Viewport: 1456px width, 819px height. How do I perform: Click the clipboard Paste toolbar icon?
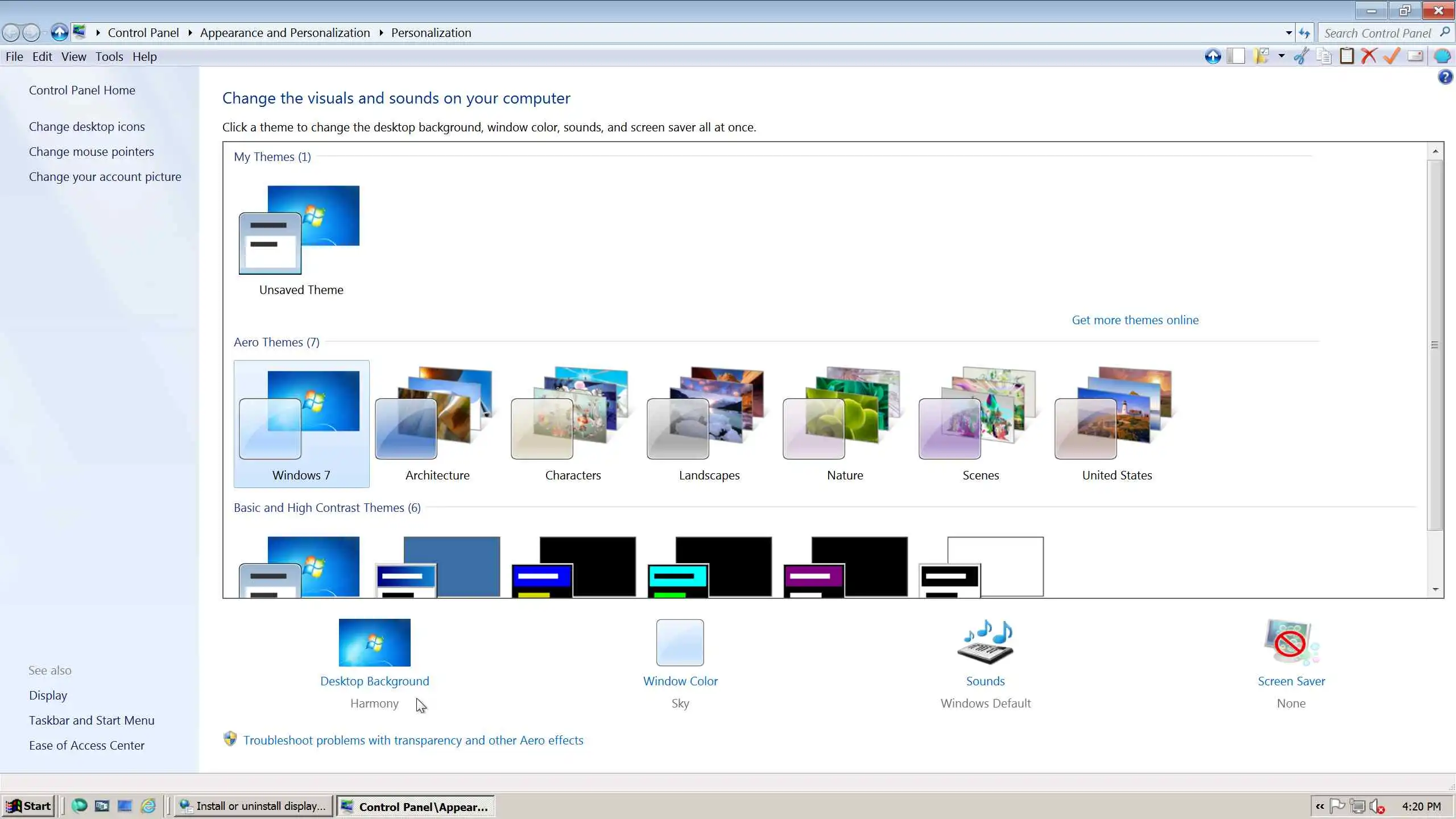[1347, 56]
